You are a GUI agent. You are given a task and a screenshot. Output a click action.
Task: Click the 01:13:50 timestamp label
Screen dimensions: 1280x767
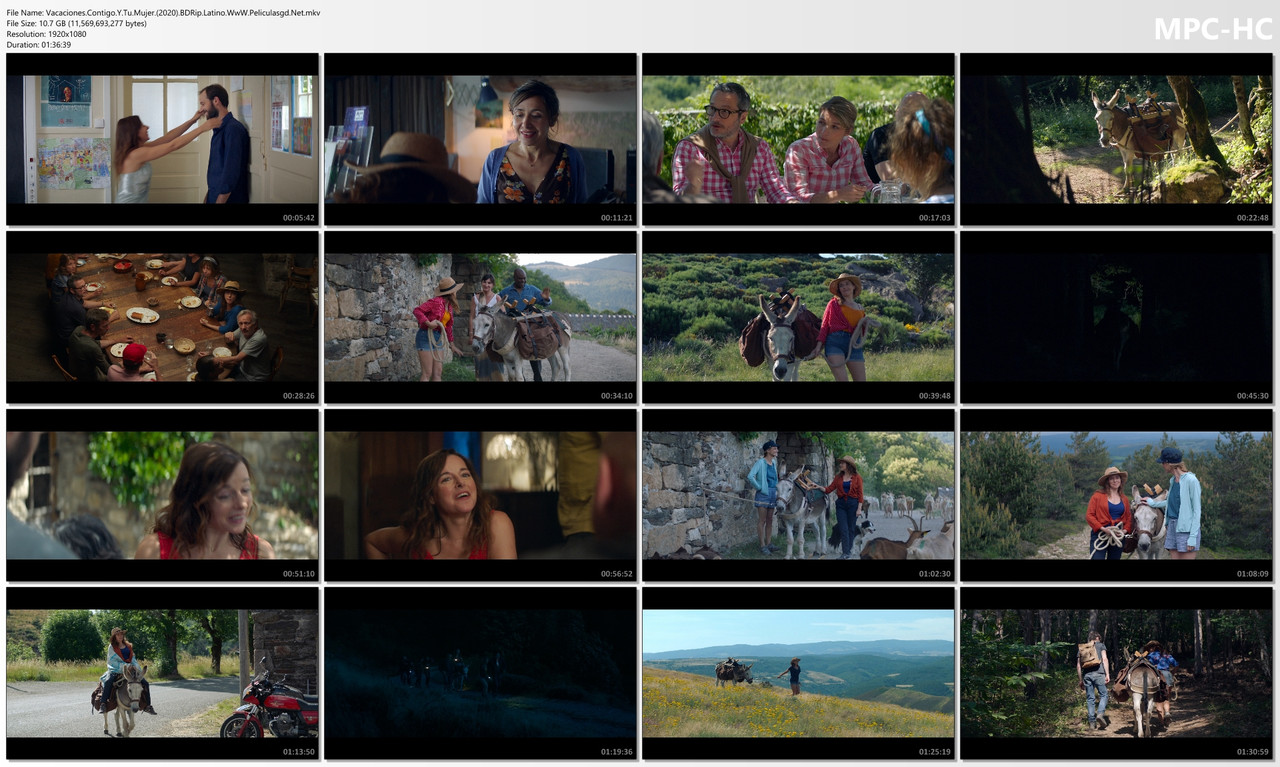(x=298, y=751)
